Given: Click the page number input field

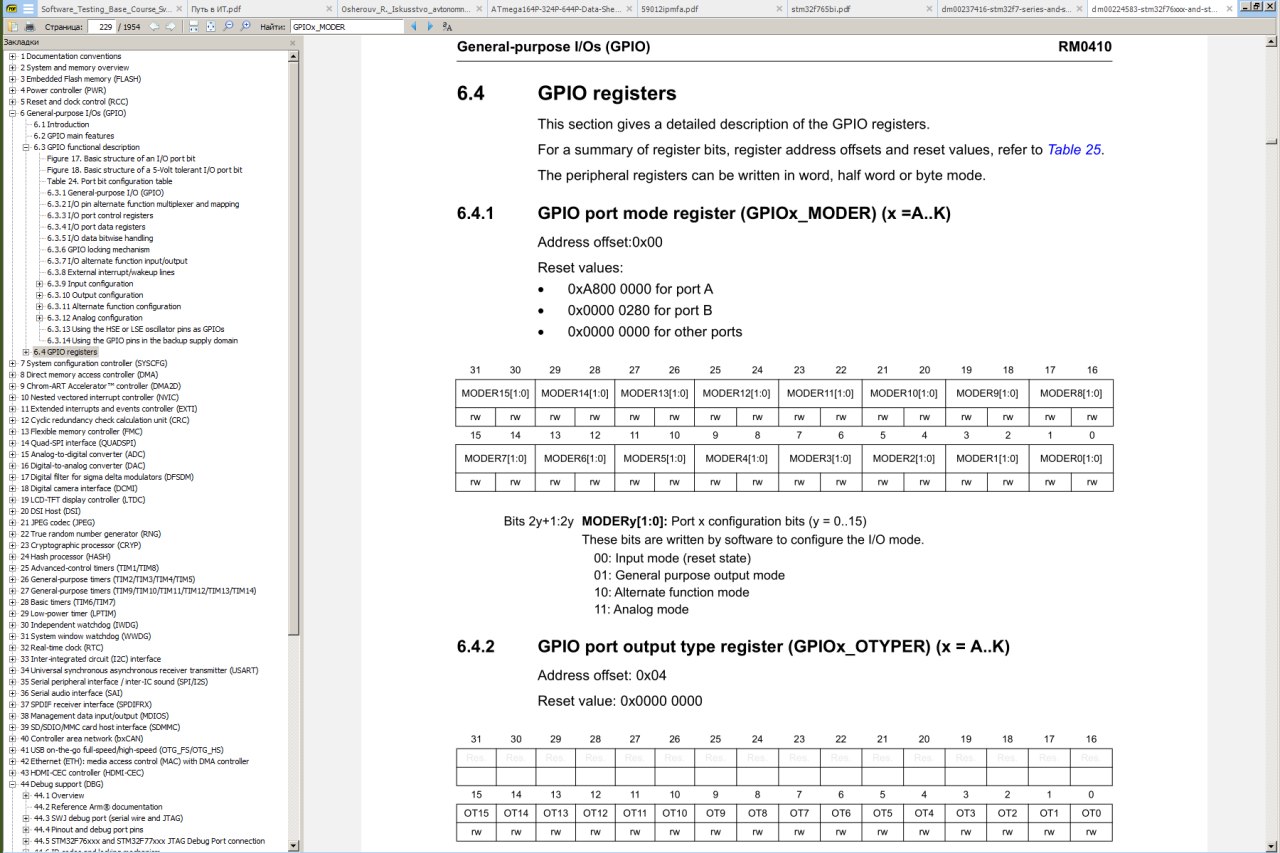Looking at the screenshot, I should pyautogui.click(x=101, y=26).
